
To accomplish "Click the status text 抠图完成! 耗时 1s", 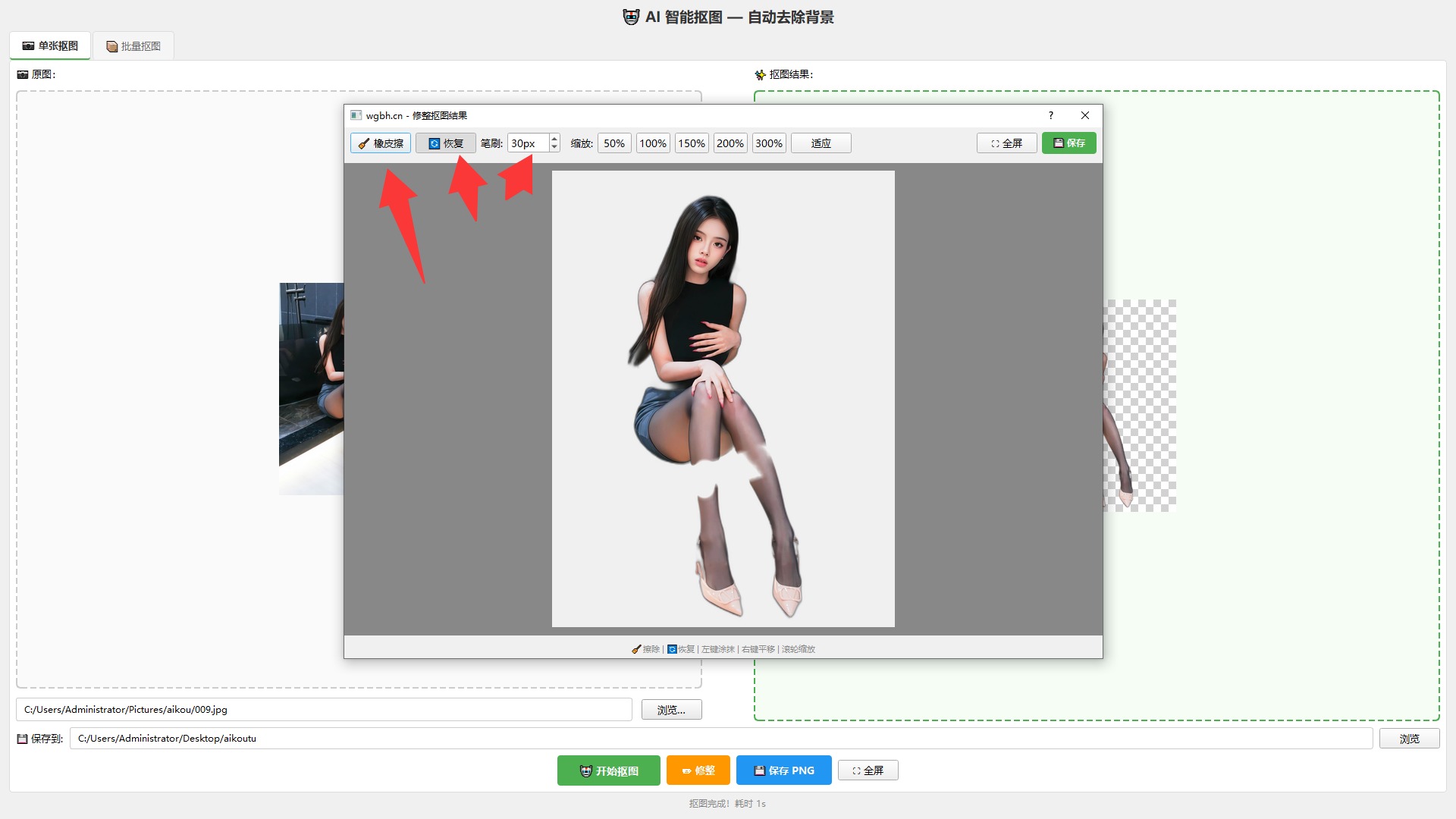I will [727, 804].
